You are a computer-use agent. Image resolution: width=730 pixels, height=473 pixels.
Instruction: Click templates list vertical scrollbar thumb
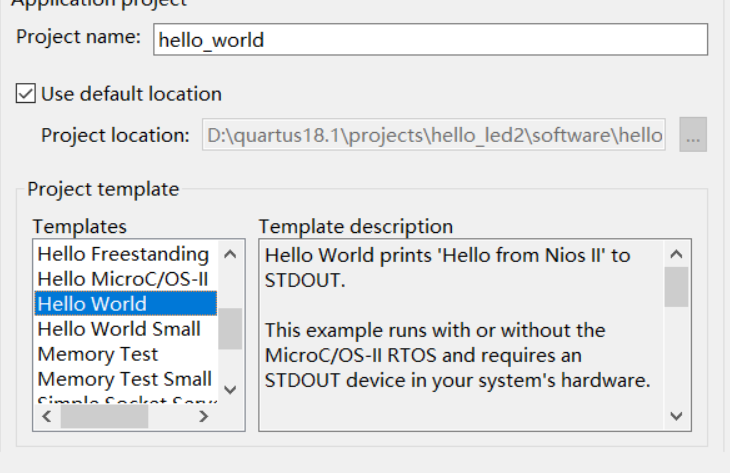pyautogui.click(x=230, y=328)
